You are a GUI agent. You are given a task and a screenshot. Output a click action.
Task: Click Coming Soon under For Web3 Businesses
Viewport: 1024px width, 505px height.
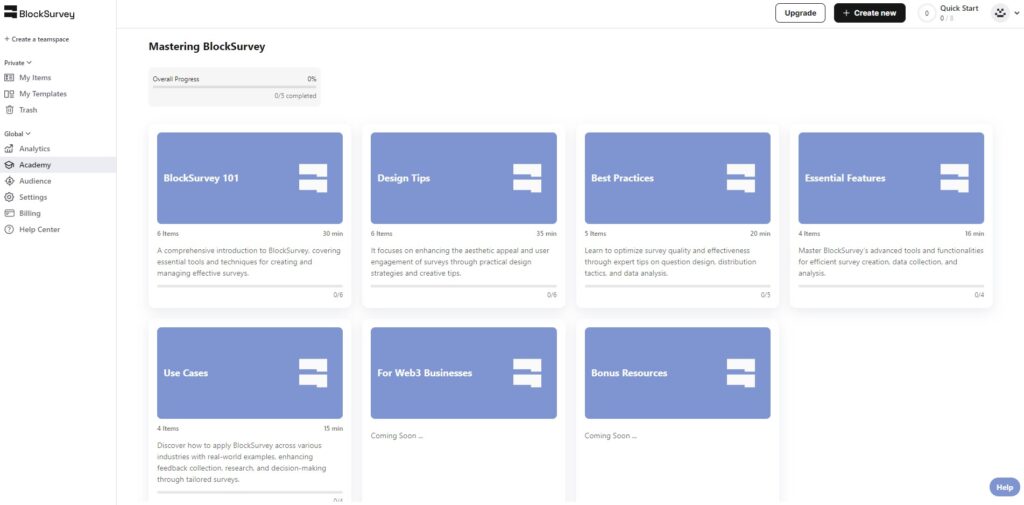point(397,436)
